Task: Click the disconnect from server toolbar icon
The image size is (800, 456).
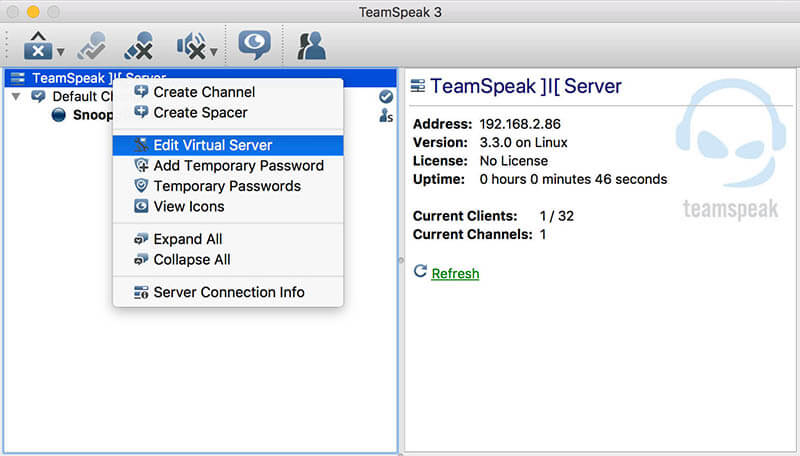Action: point(38,46)
